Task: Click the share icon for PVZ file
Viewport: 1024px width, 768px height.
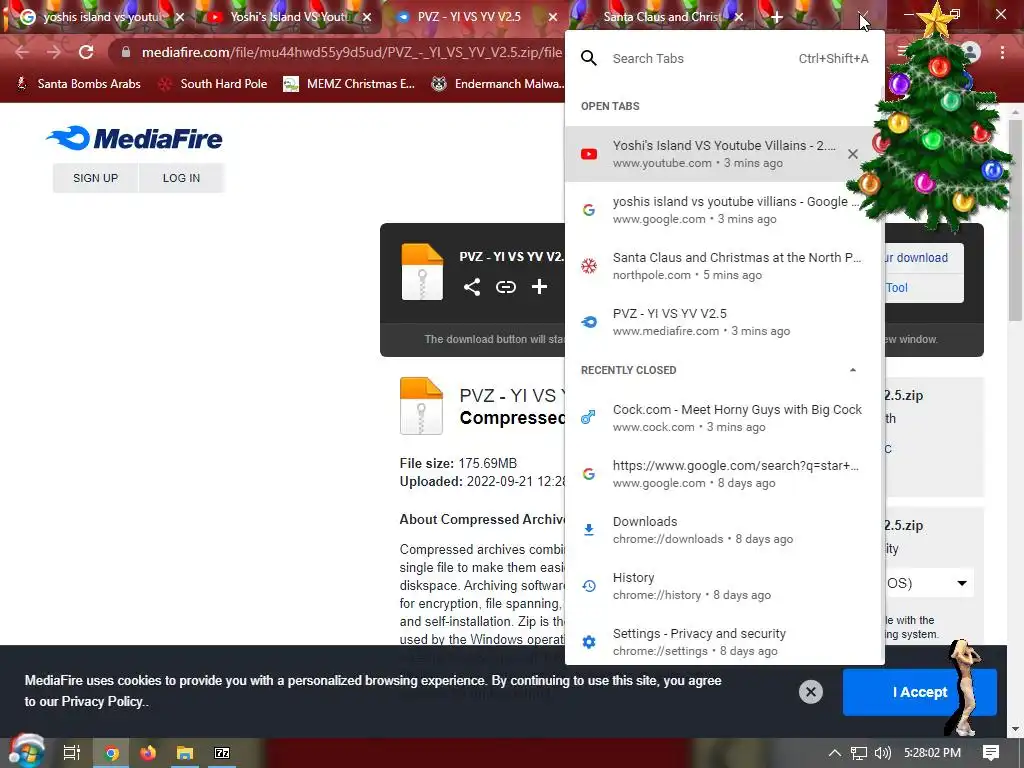Action: coord(472,287)
